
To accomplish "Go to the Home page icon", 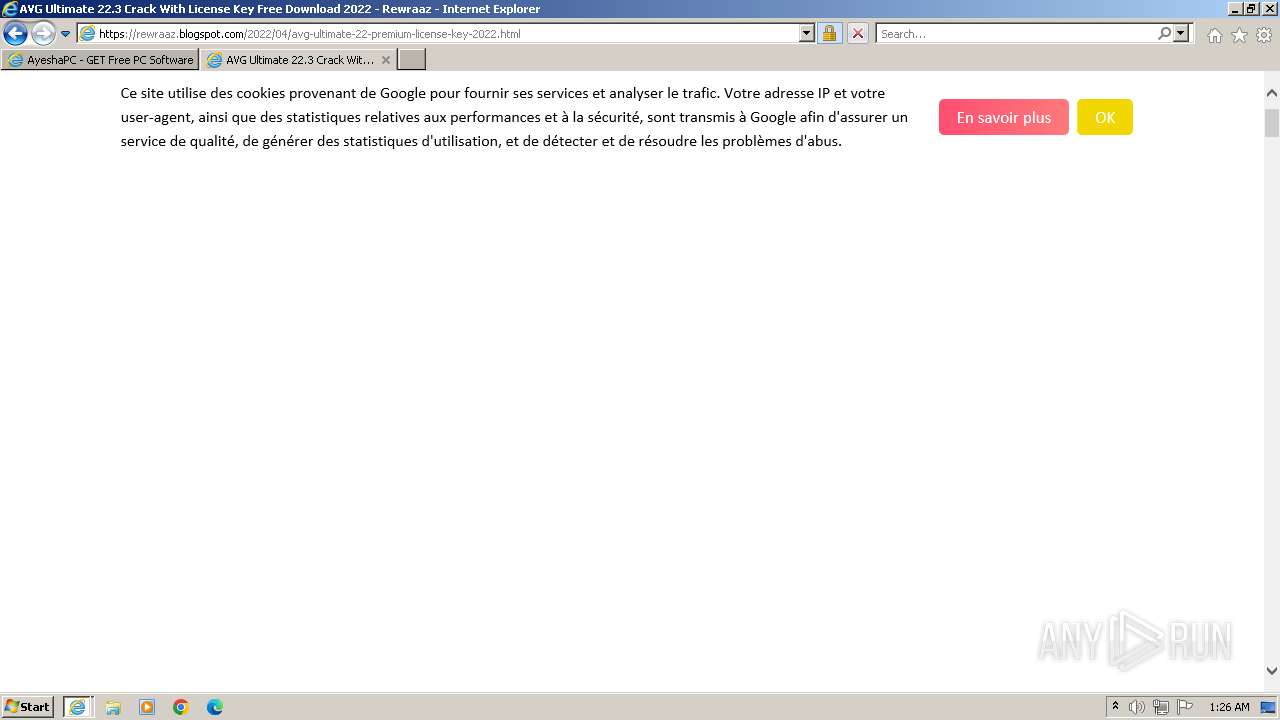I will tap(1214, 35).
